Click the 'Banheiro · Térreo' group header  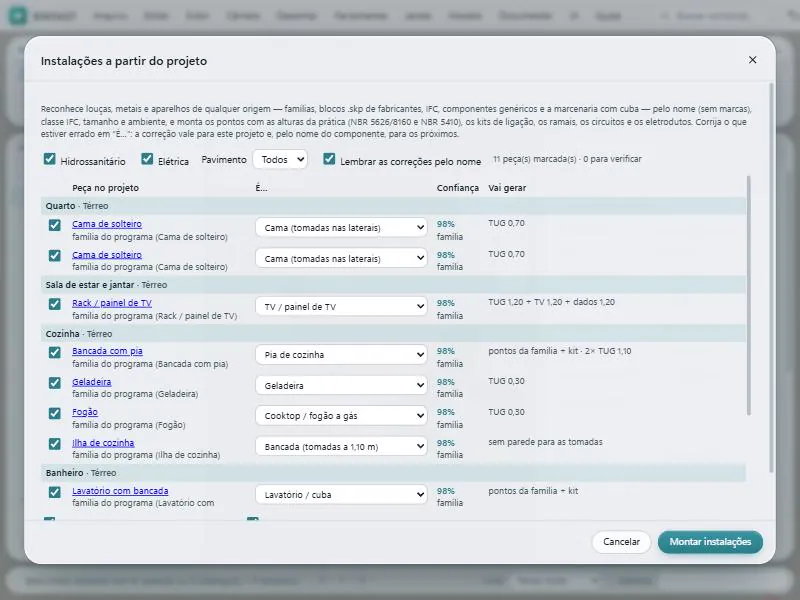[x=393, y=473]
